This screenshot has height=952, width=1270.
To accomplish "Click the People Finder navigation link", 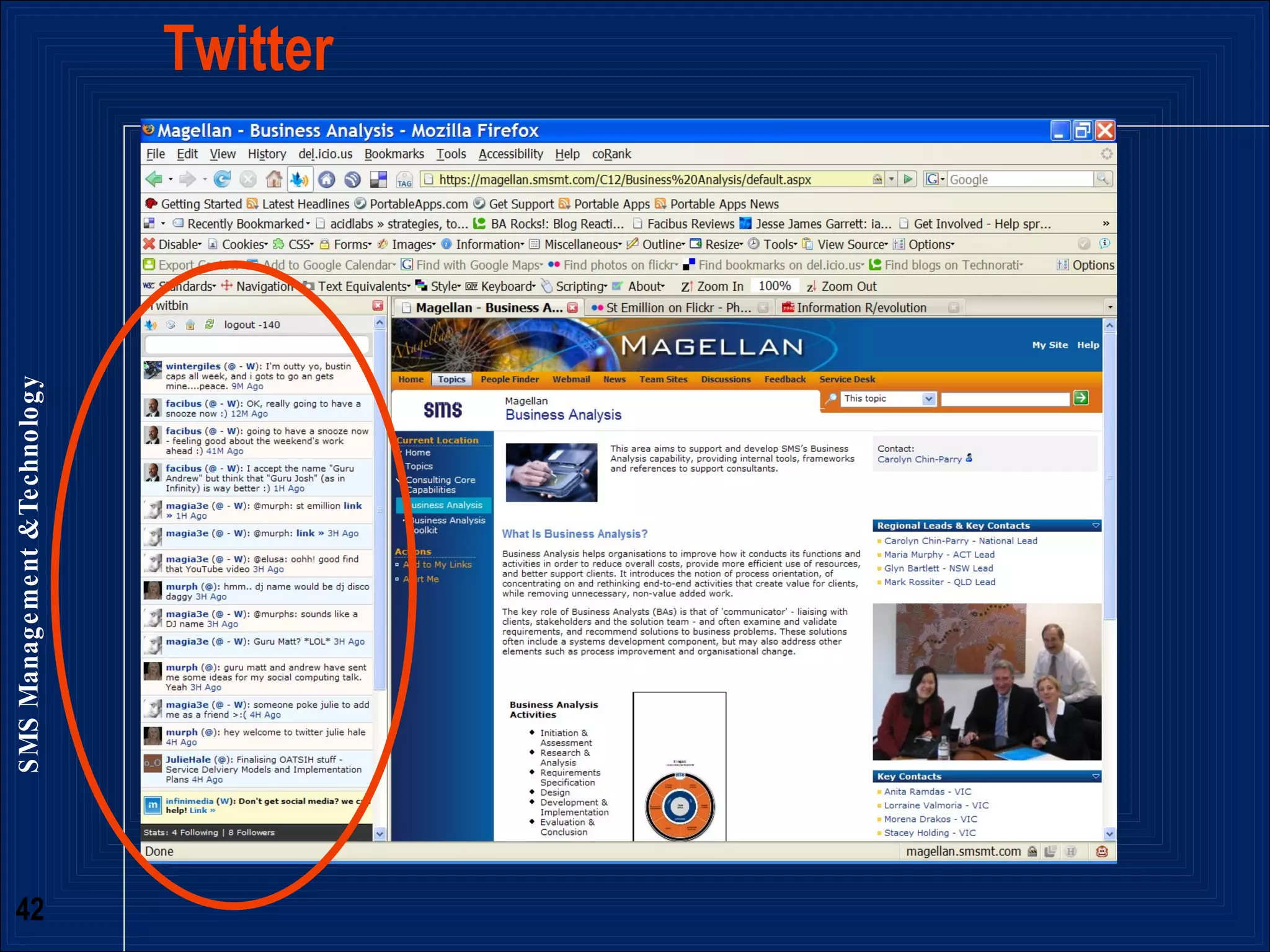I will [509, 379].
